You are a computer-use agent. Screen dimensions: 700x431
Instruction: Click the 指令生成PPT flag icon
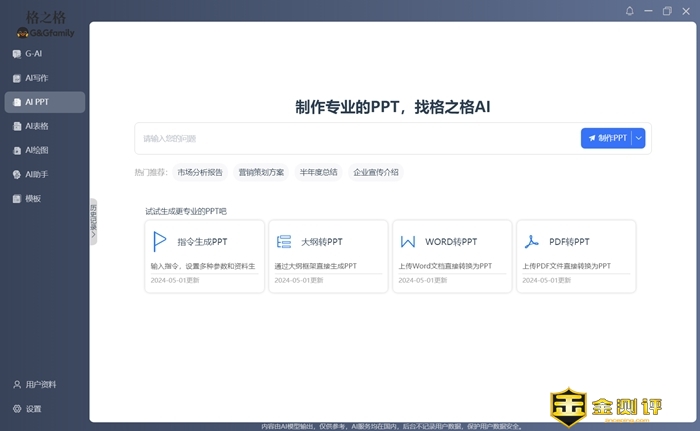[159, 242]
